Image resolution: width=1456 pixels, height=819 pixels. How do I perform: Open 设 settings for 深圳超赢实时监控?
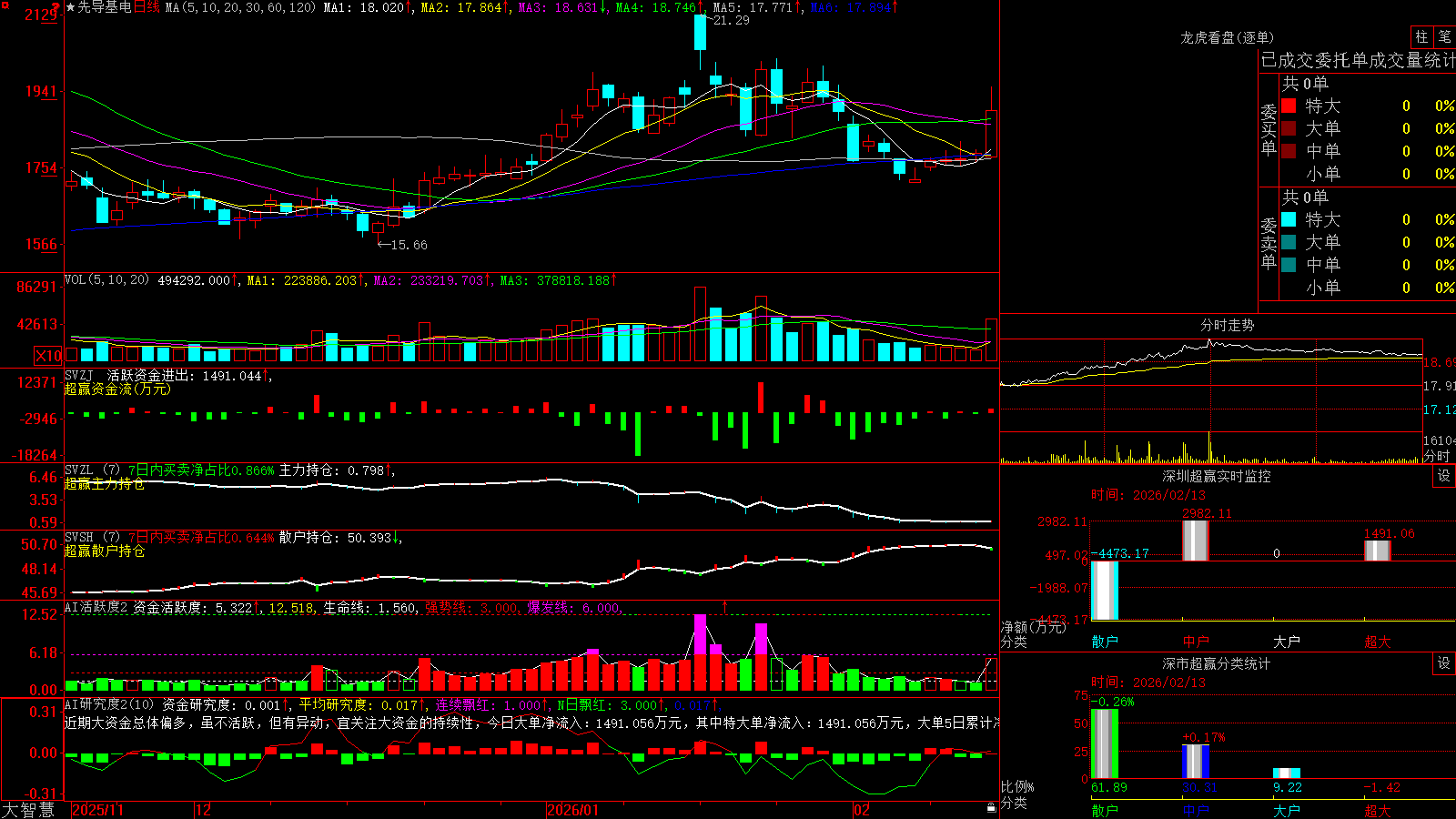tap(1444, 476)
